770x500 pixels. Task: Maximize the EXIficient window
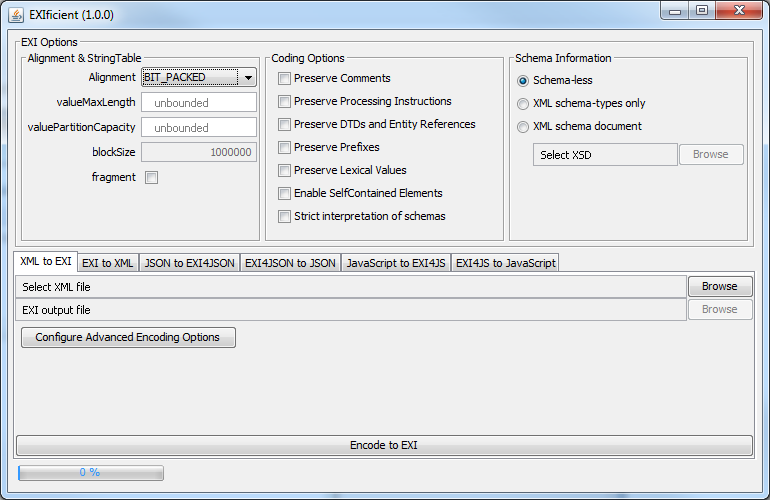pos(702,11)
